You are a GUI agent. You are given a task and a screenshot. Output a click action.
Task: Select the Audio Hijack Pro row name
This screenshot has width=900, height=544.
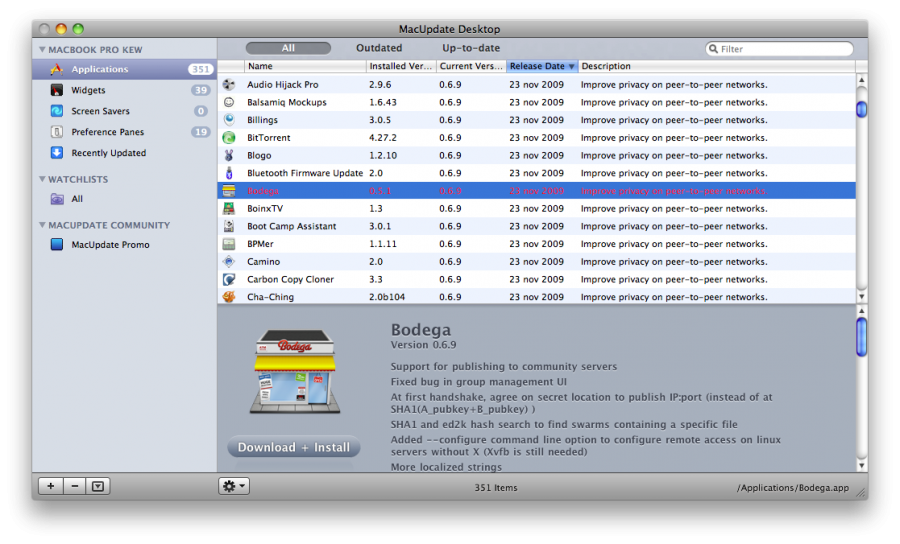[x=282, y=84]
